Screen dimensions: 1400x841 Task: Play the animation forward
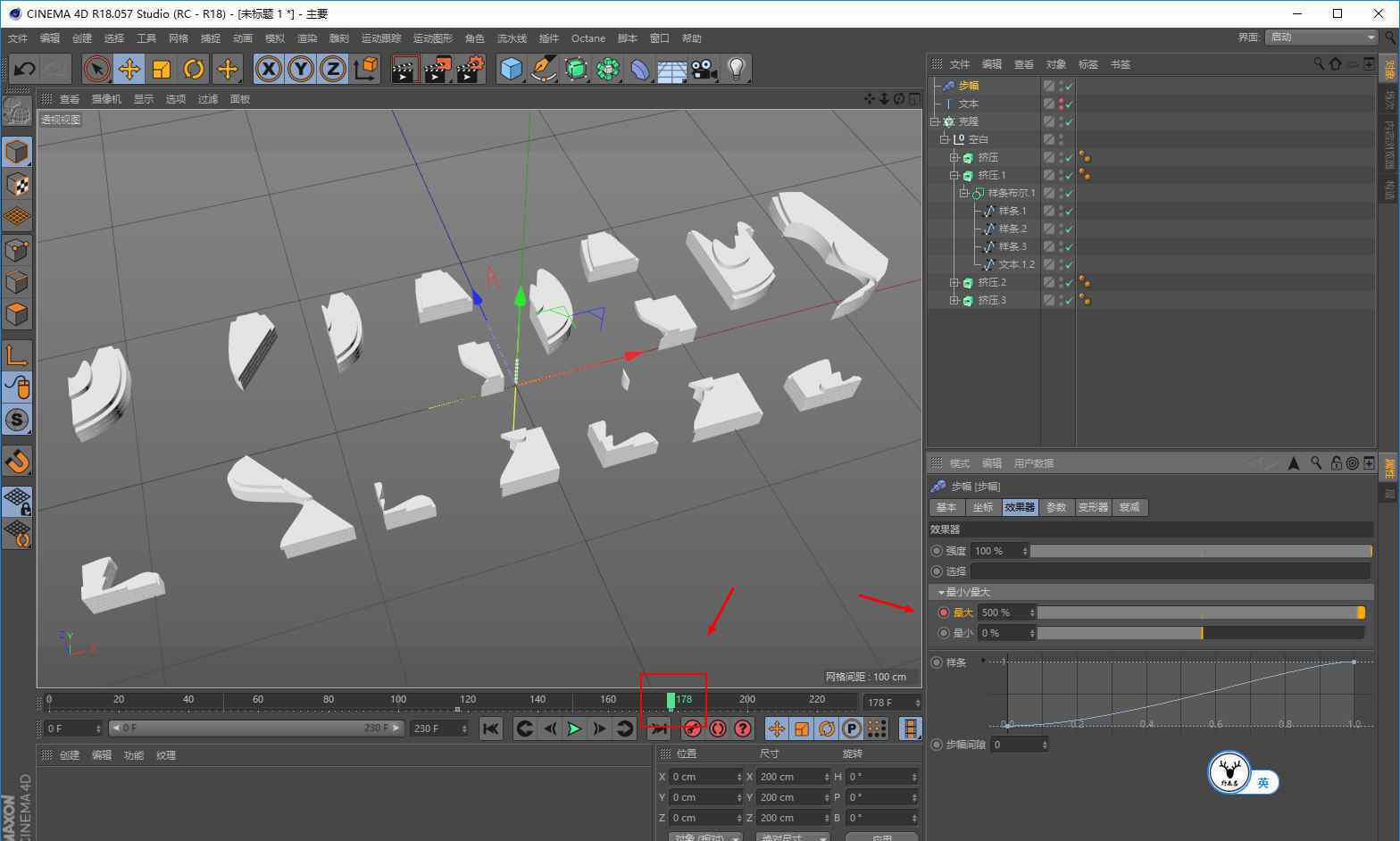574,729
